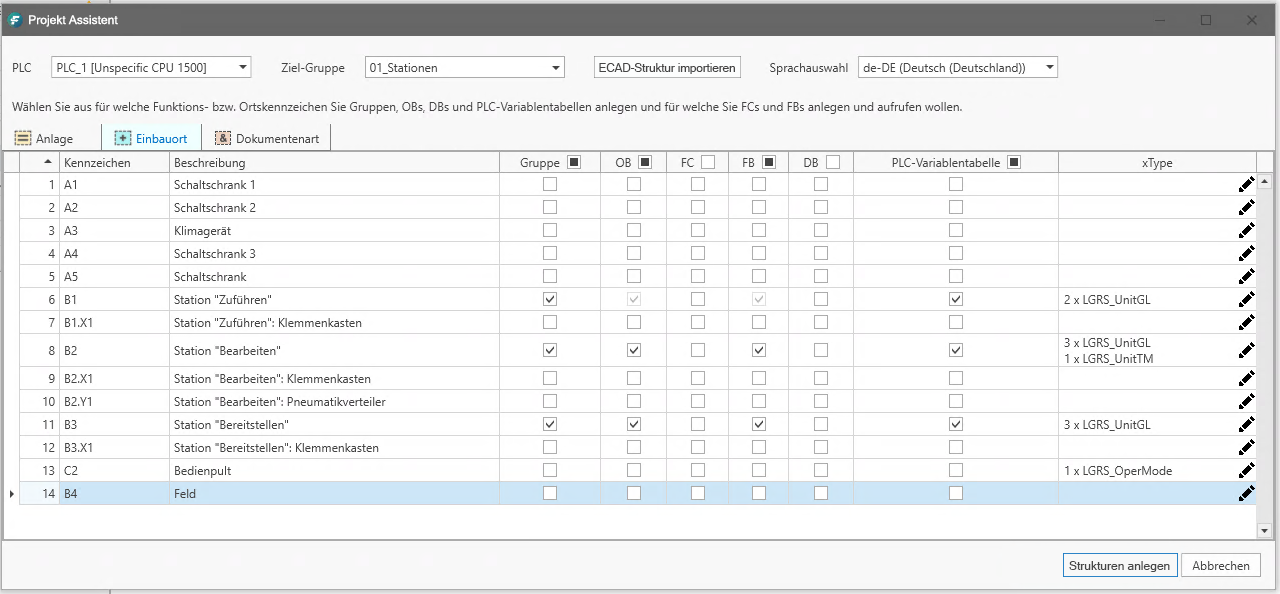Open the Sprachauswahl language dropdown

pos(1049,67)
